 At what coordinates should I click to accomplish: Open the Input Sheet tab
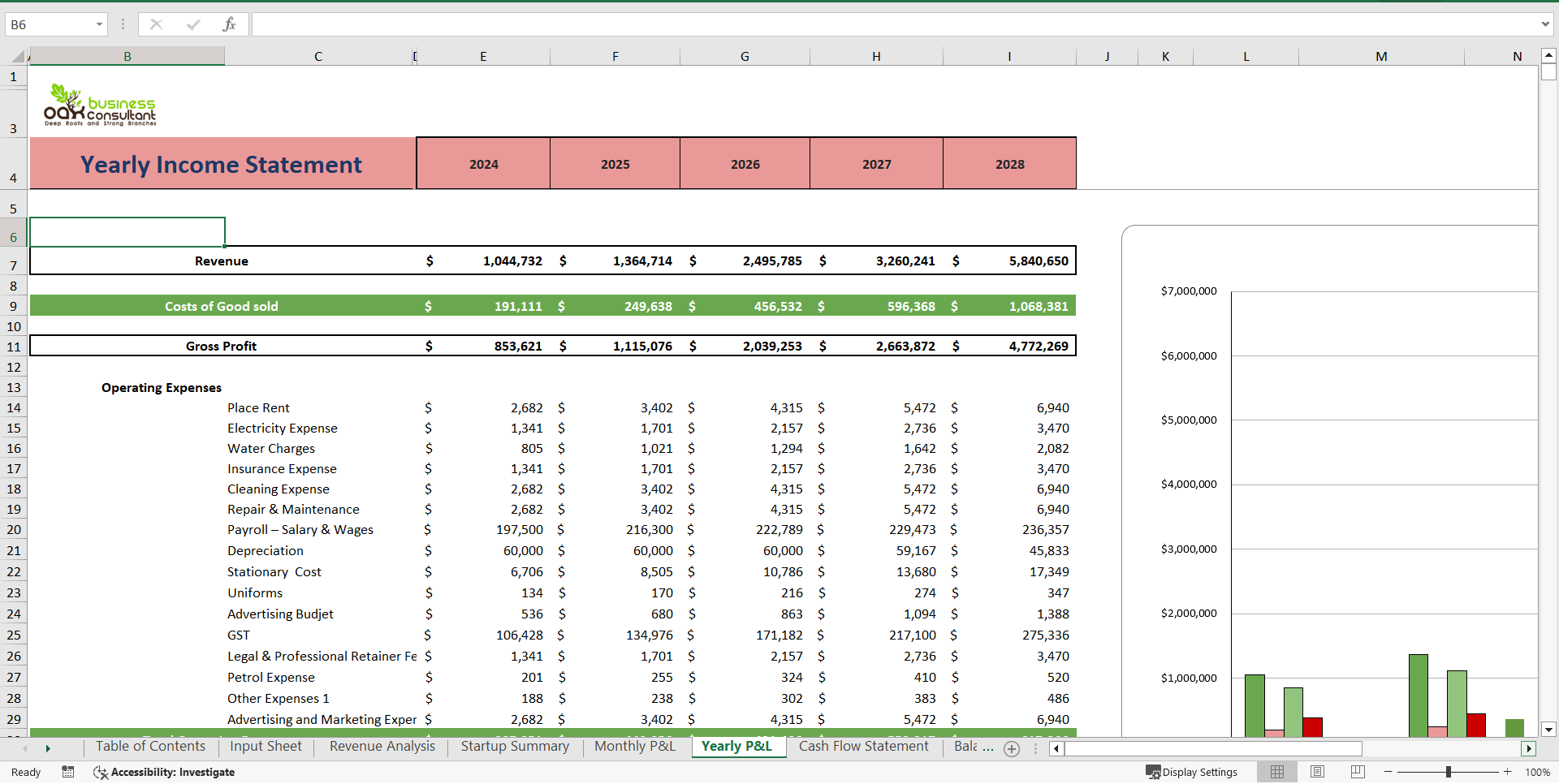coord(266,747)
